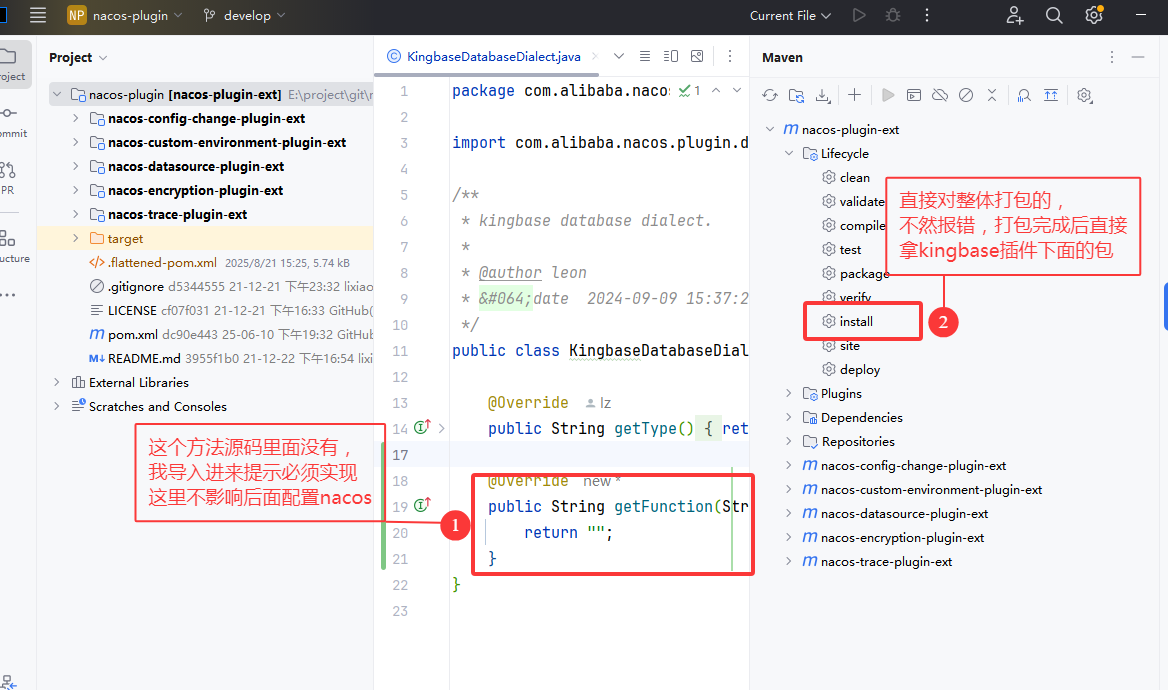
Task: Expand the method folded on line 14
Action: 442,428
